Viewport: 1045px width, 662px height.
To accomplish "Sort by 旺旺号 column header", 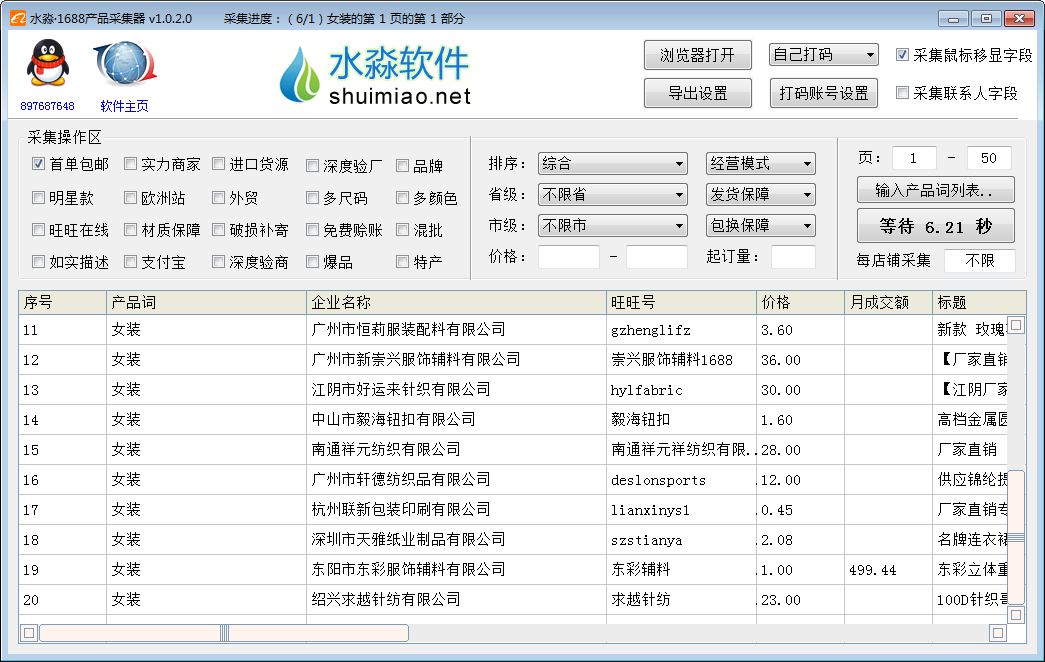I will click(681, 303).
